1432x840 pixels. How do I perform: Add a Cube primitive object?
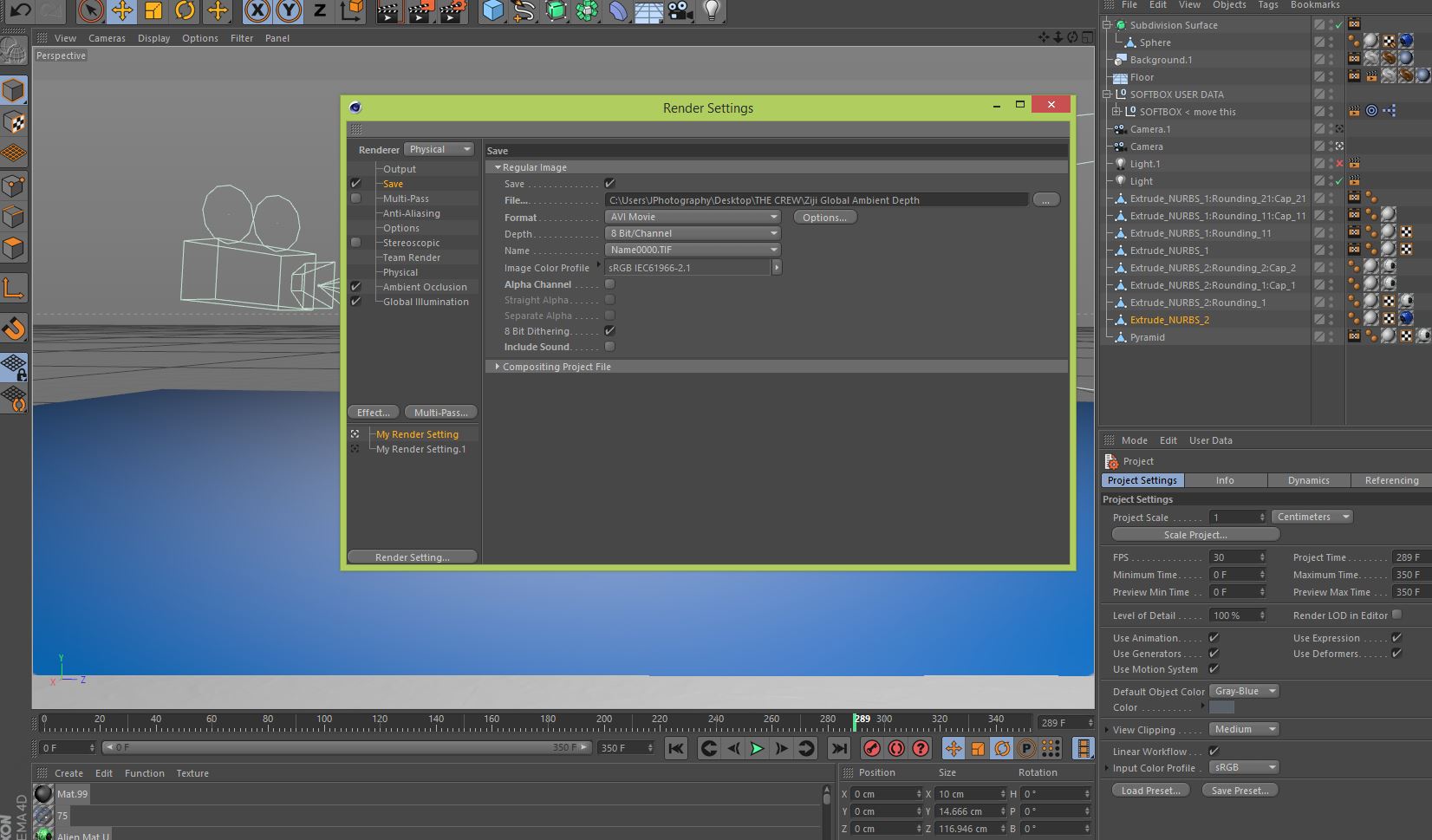[492, 10]
